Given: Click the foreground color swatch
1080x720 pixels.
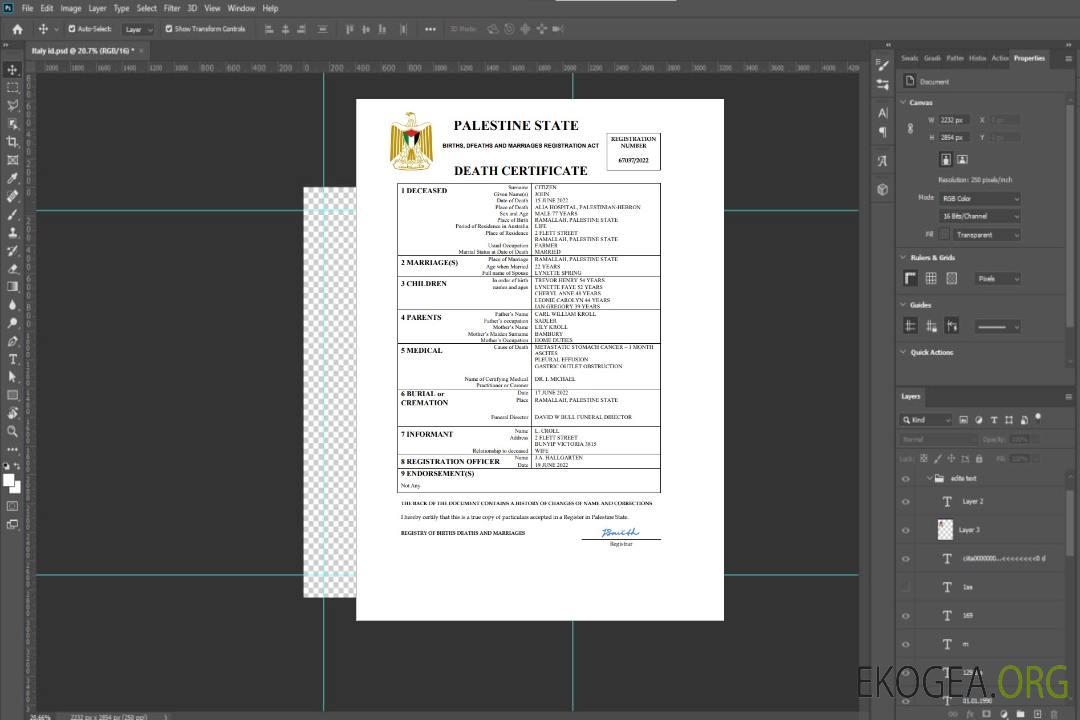Looking at the screenshot, I should tap(9, 481).
